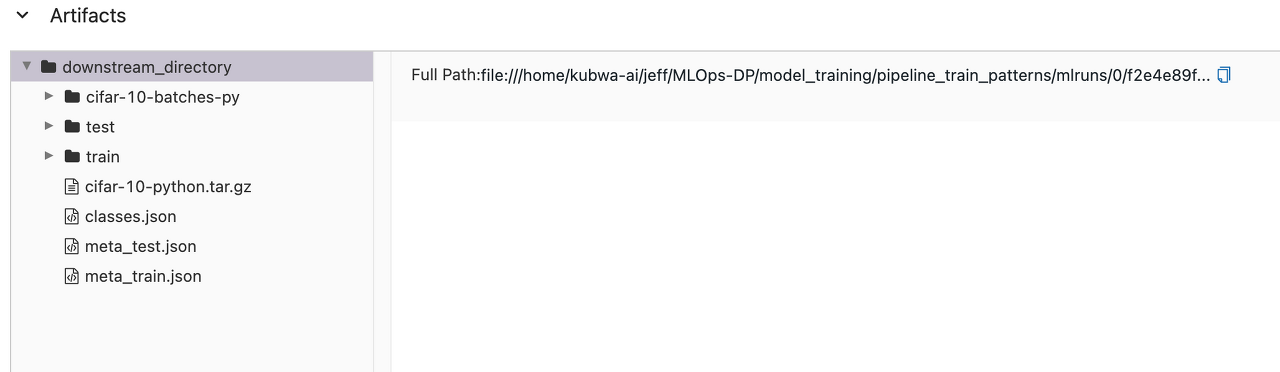1280x372 pixels.
Task: Open meta_test.json in the artifact tree
Action: (x=141, y=246)
